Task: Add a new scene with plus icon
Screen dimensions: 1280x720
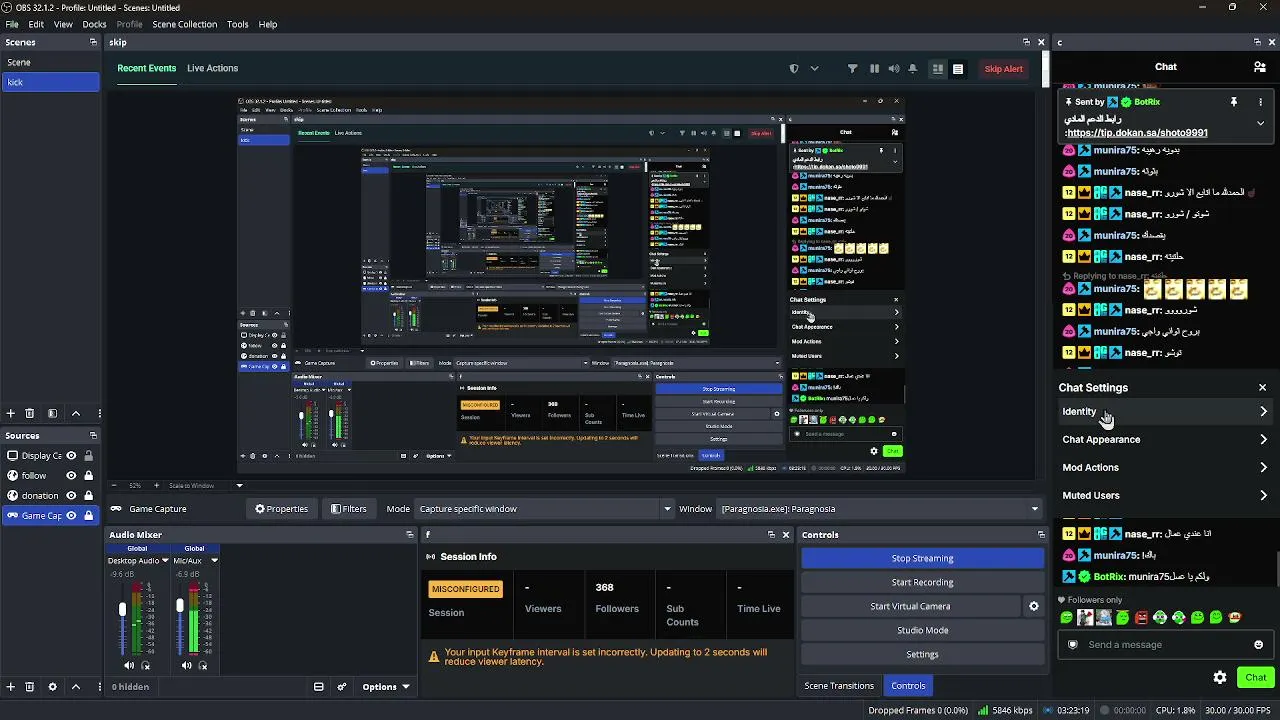Action: click(11, 413)
